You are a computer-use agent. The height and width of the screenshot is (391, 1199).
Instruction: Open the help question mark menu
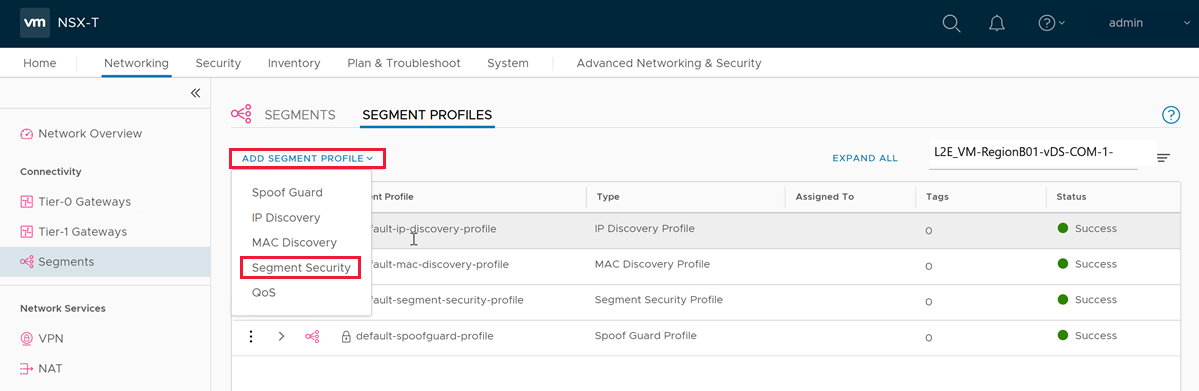click(x=1051, y=23)
